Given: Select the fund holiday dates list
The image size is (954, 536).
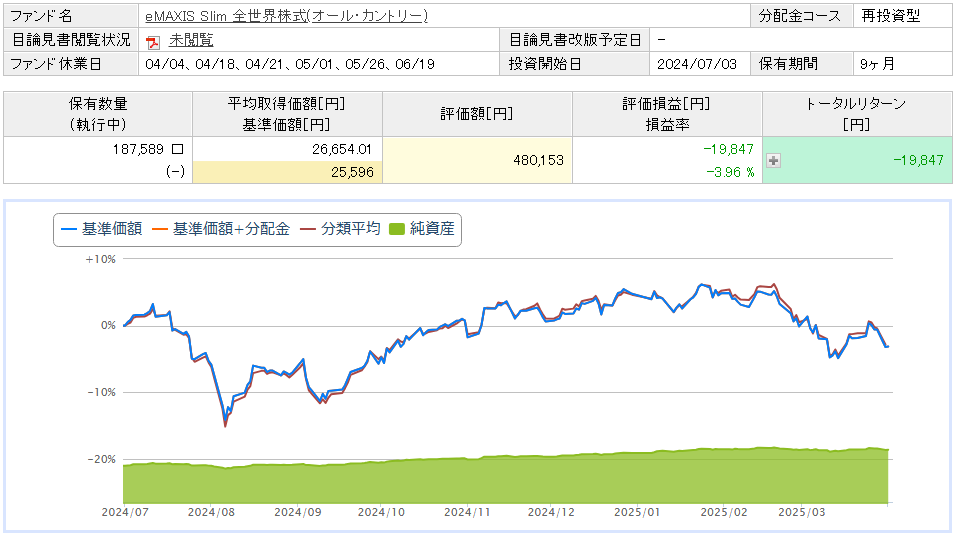Looking at the screenshot, I should [x=290, y=64].
